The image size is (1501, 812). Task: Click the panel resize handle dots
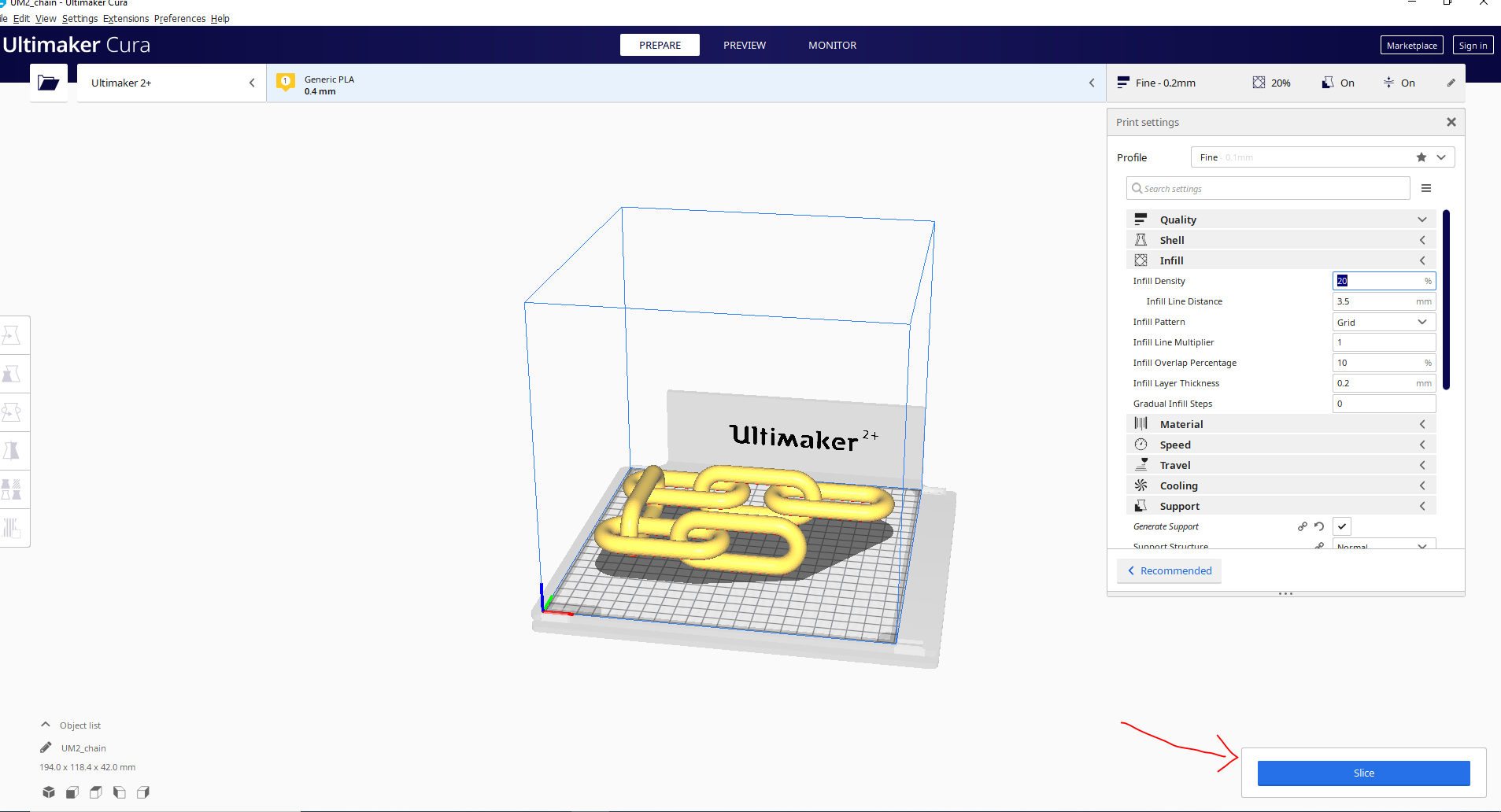pyautogui.click(x=1285, y=593)
